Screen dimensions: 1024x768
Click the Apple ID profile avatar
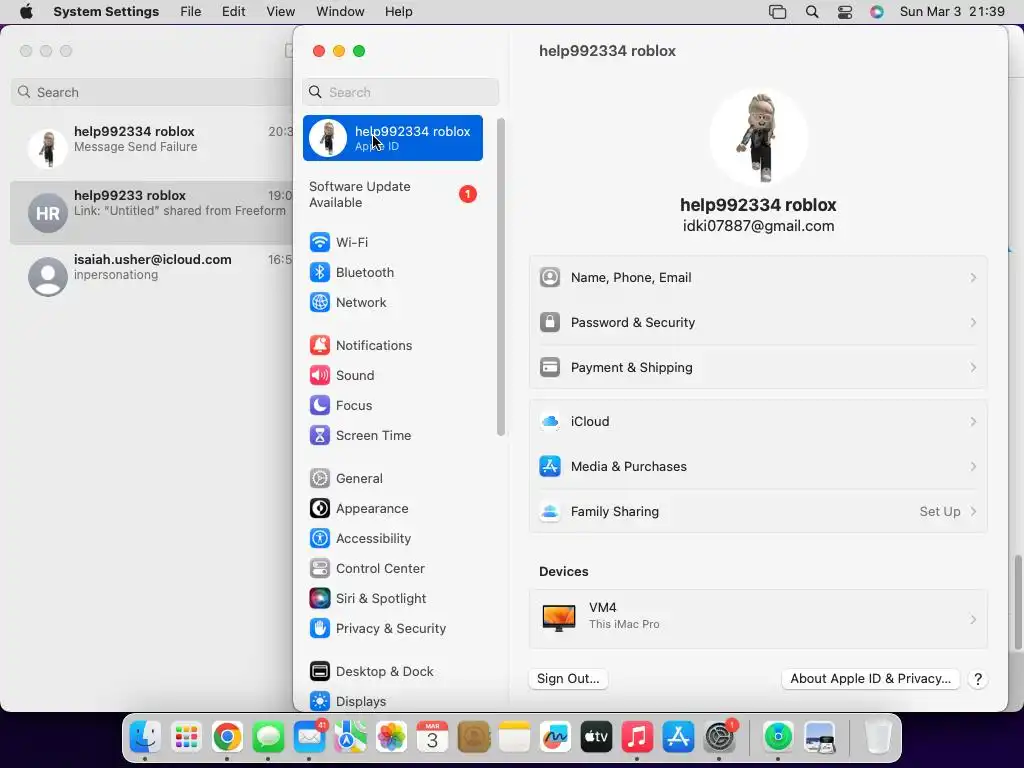(x=758, y=138)
